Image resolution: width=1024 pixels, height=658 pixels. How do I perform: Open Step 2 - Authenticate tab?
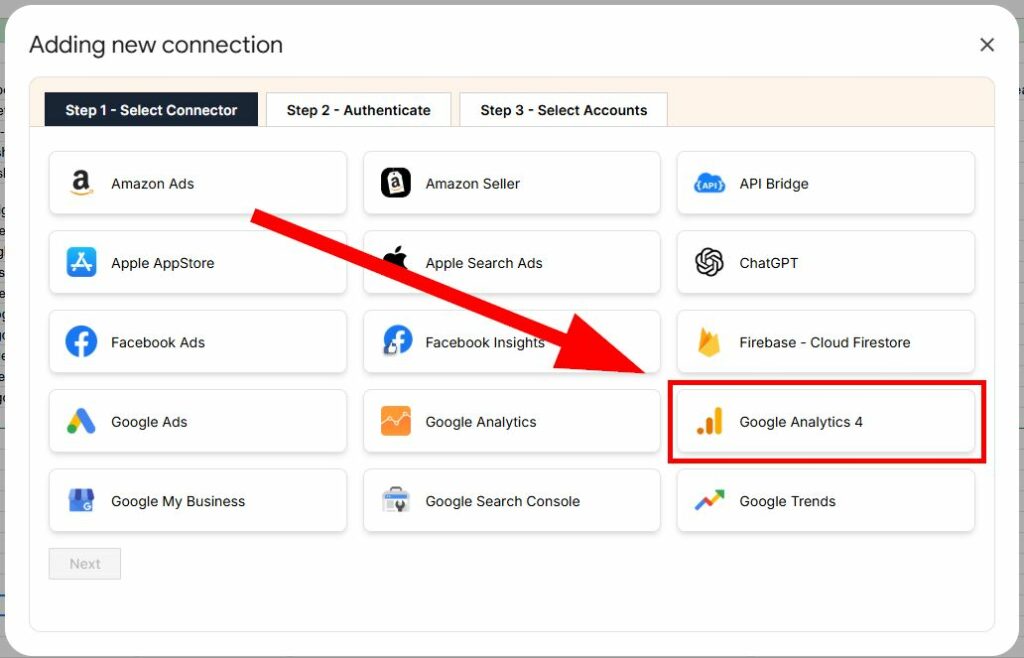pos(359,110)
